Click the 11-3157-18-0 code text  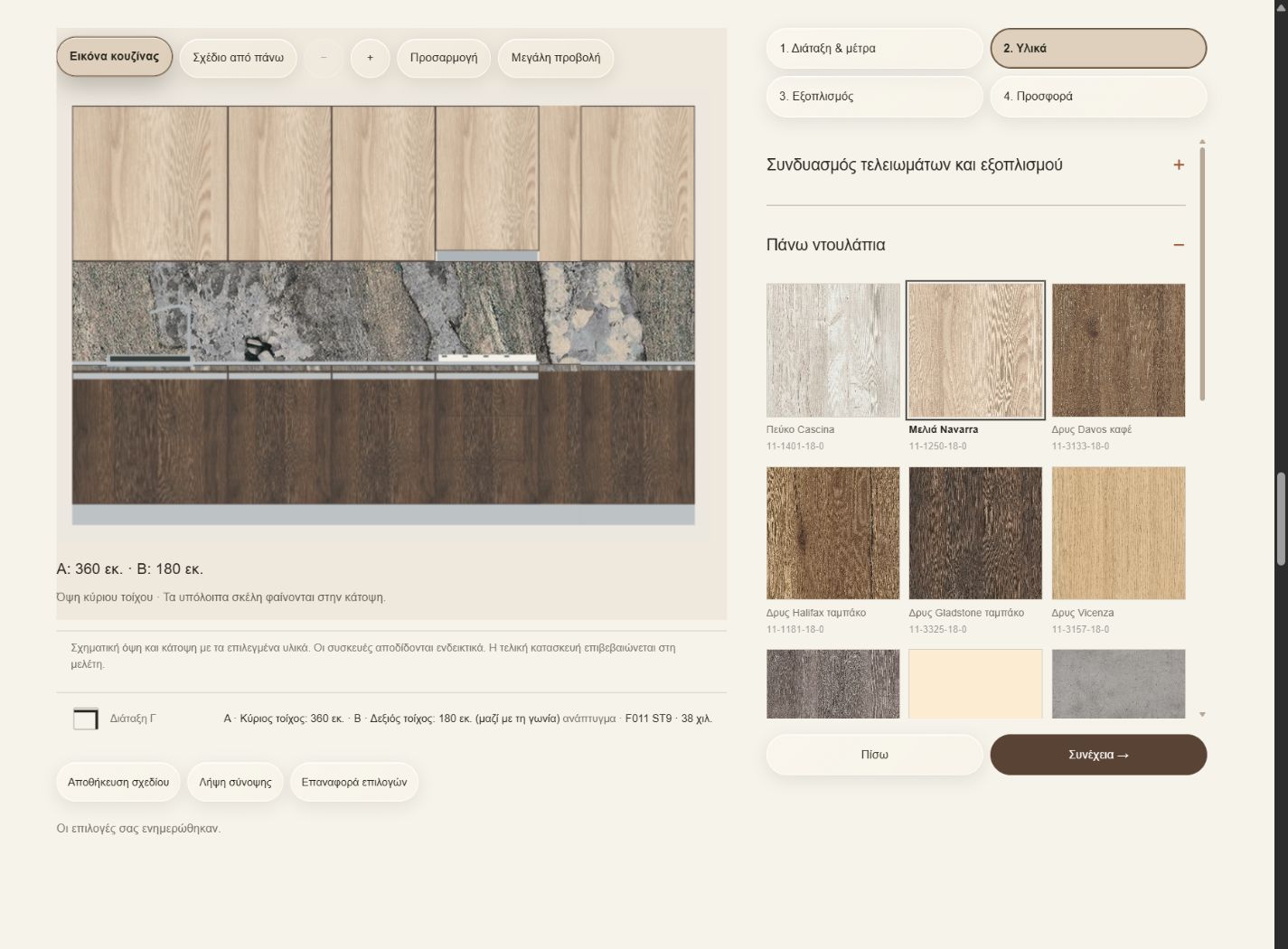[1080, 630]
